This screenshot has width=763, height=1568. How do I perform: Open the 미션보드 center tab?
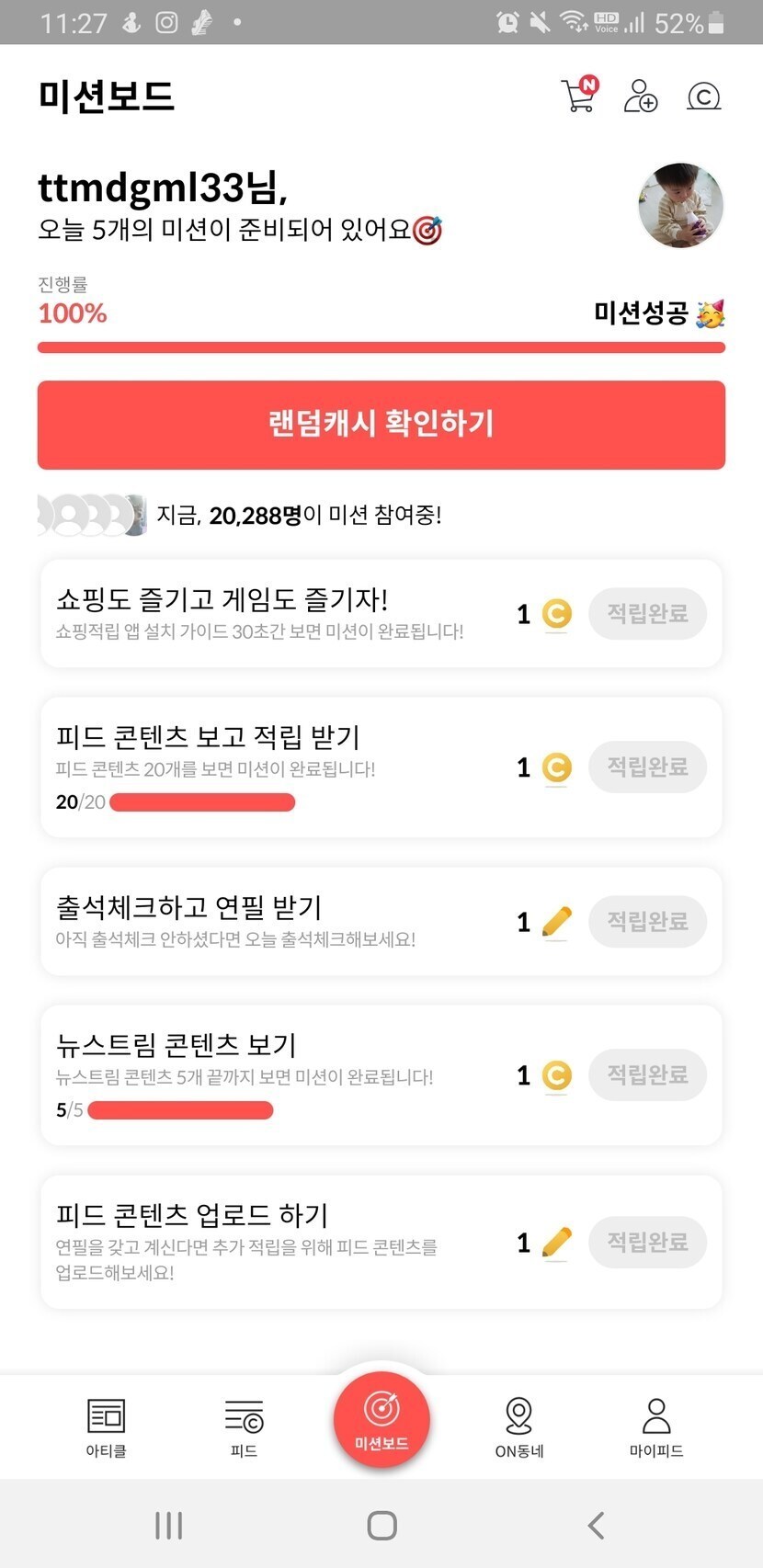381,1418
